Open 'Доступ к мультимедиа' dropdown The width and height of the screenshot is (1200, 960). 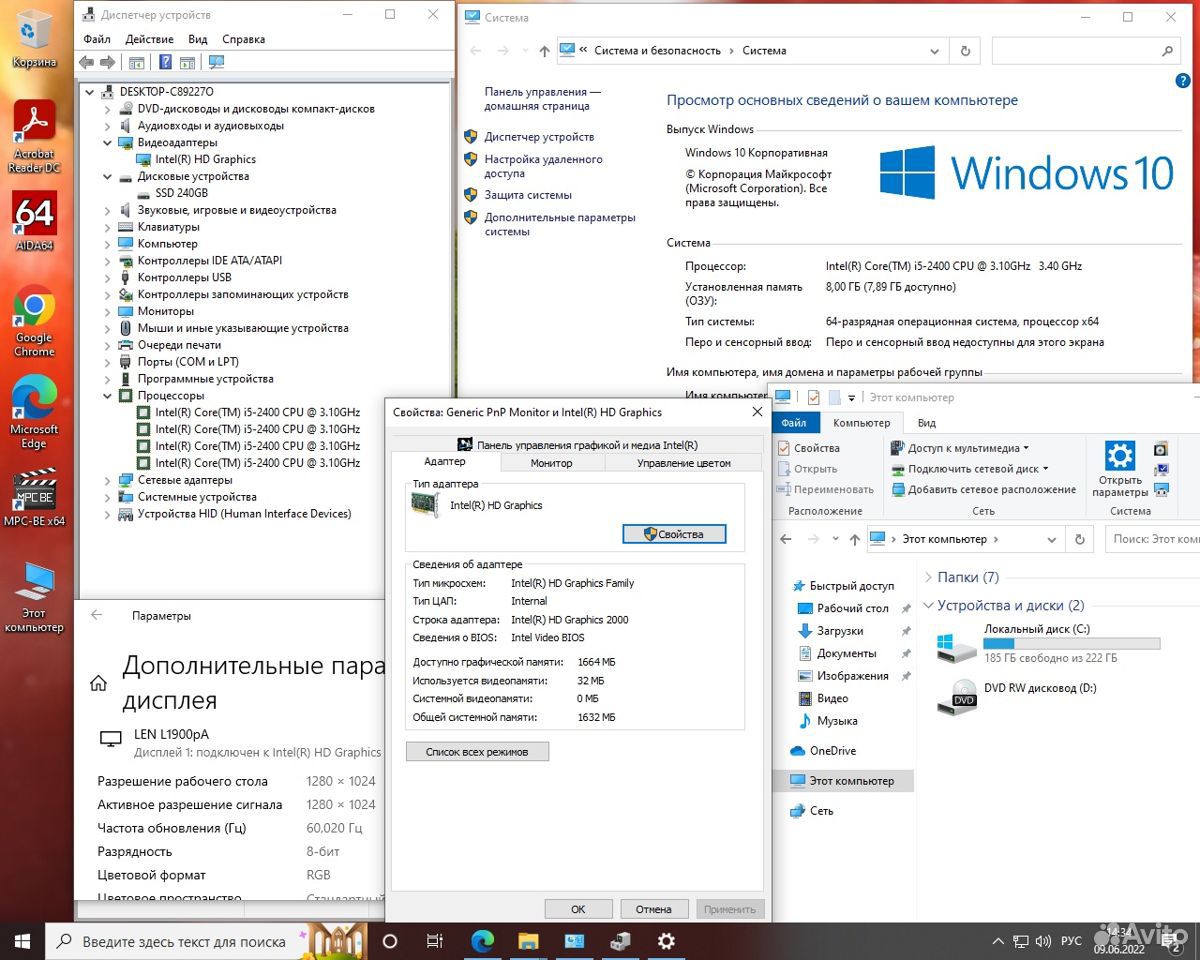[x=959, y=448]
